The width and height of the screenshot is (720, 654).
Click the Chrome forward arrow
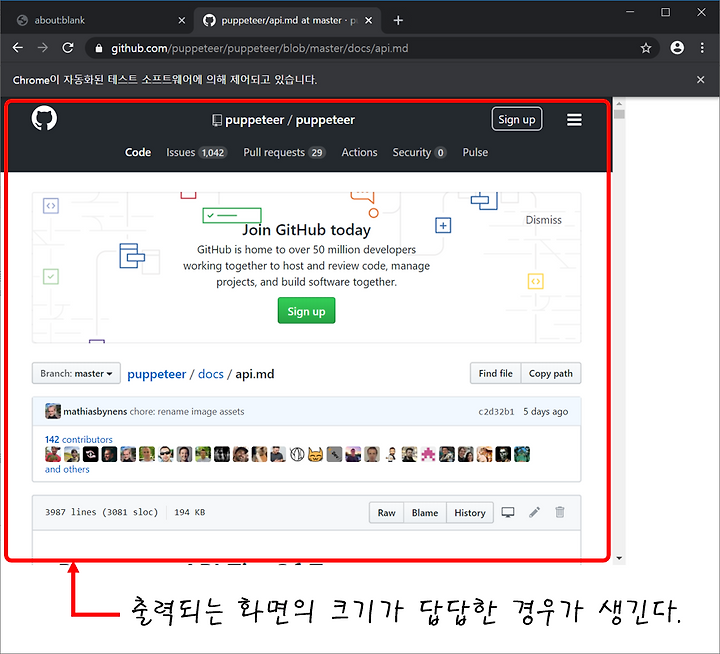(x=43, y=48)
